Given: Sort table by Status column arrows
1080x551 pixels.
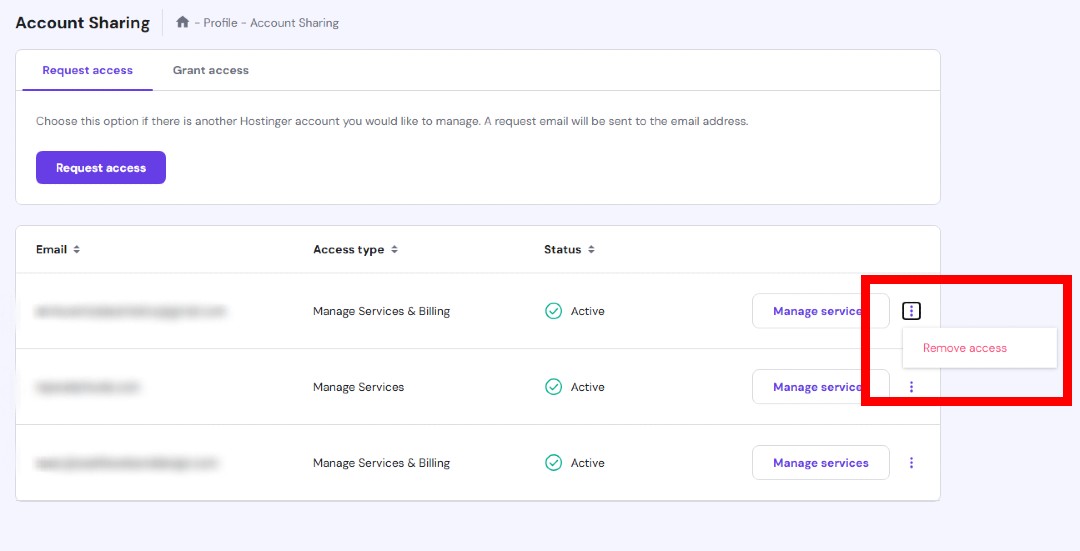Looking at the screenshot, I should [591, 249].
